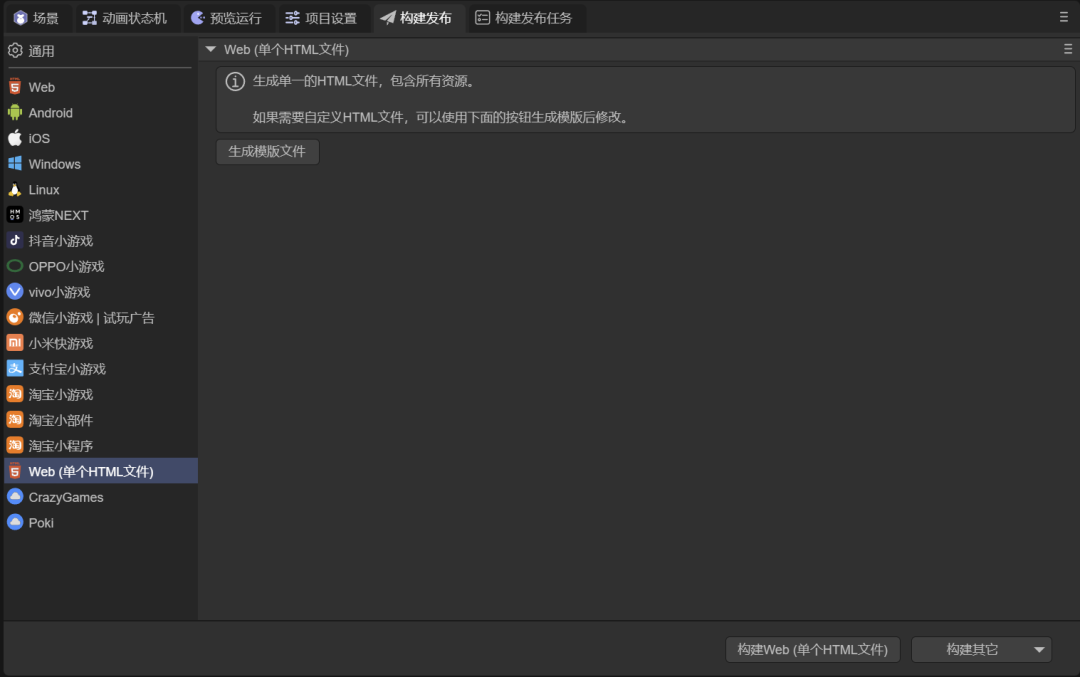Select the Linux platform label
This screenshot has height=677, width=1080.
[x=44, y=189]
